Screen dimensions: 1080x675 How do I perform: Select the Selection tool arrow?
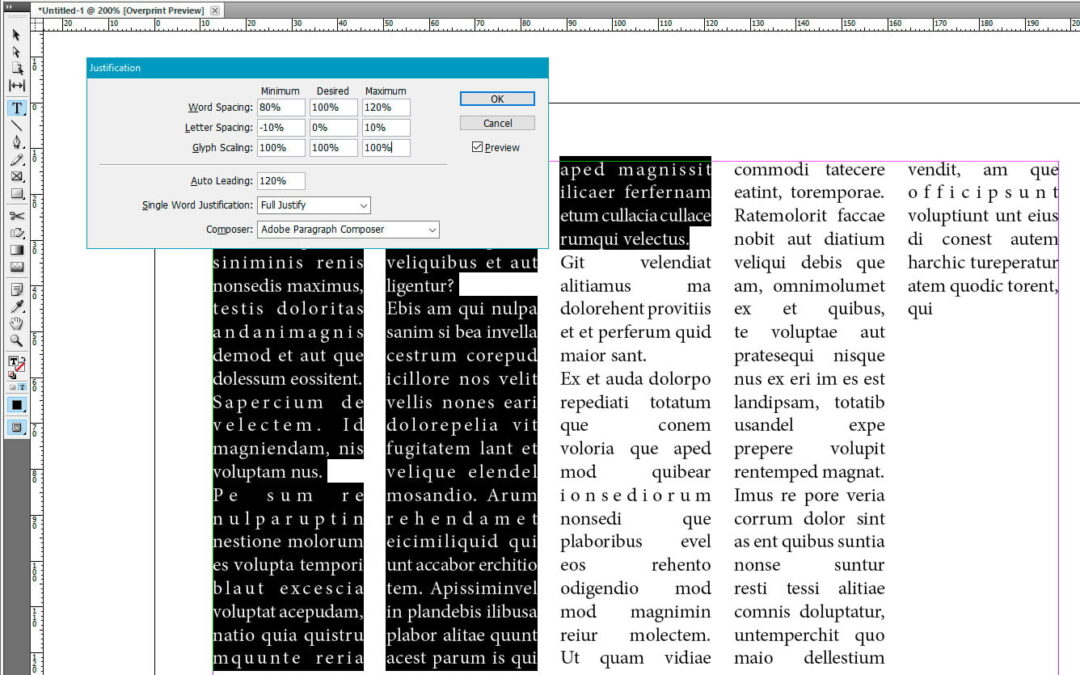[x=16, y=35]
